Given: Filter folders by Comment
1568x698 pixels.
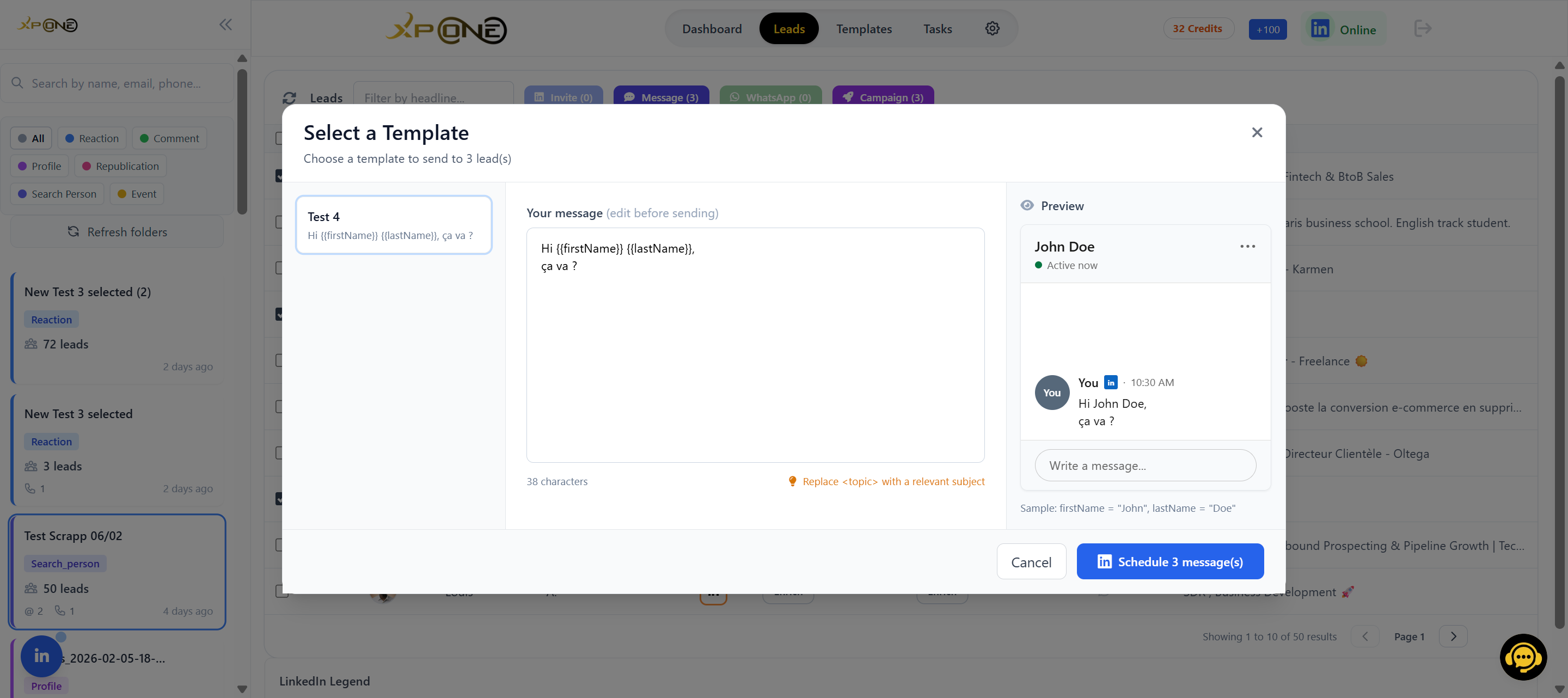Looking at the screenshot, I should coord(169,138).
